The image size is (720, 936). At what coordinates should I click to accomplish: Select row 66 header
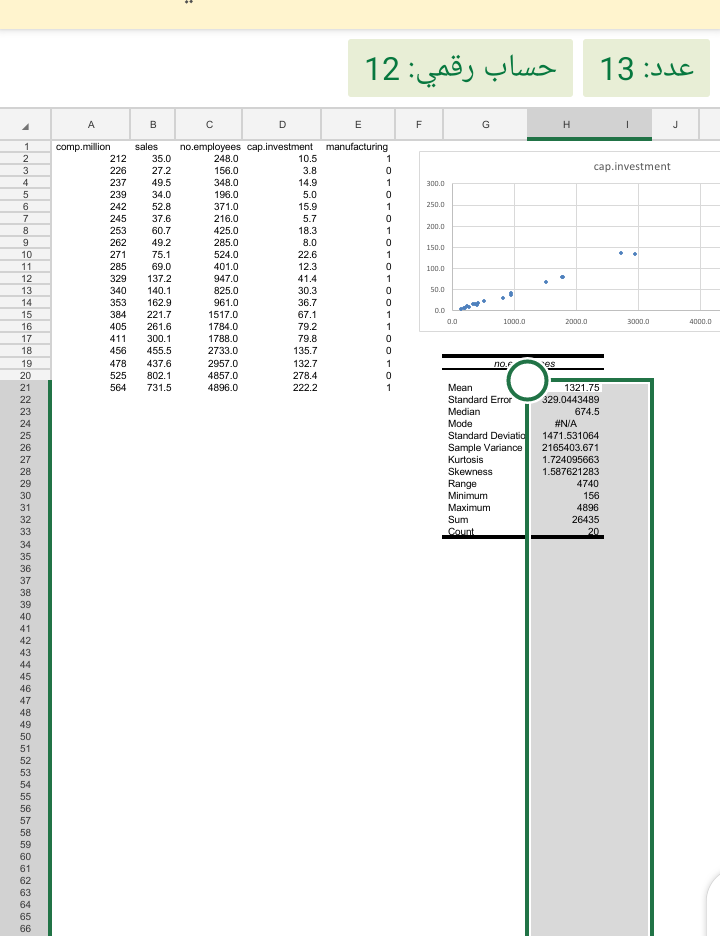[26, 929]
